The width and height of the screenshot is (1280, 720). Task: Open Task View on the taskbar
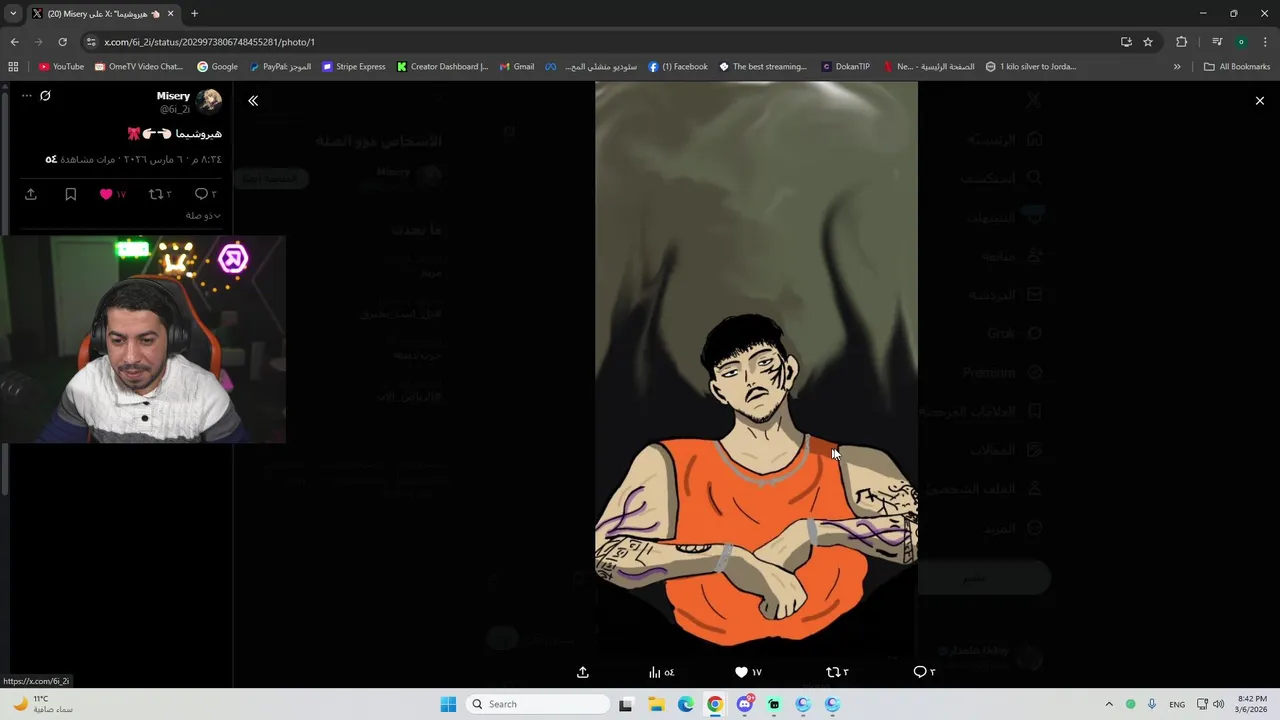(x=626, y=704)
